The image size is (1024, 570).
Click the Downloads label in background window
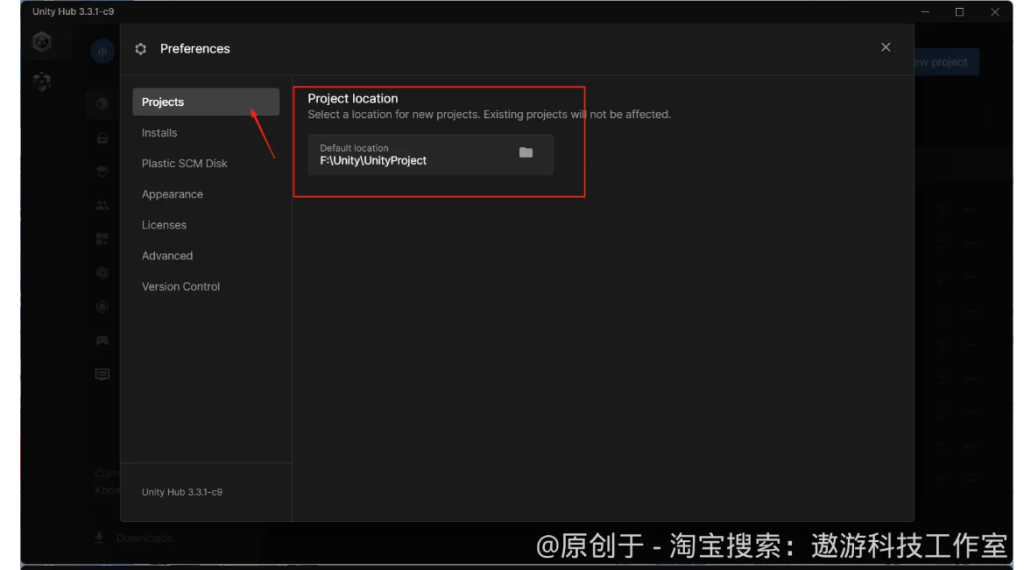144,538
